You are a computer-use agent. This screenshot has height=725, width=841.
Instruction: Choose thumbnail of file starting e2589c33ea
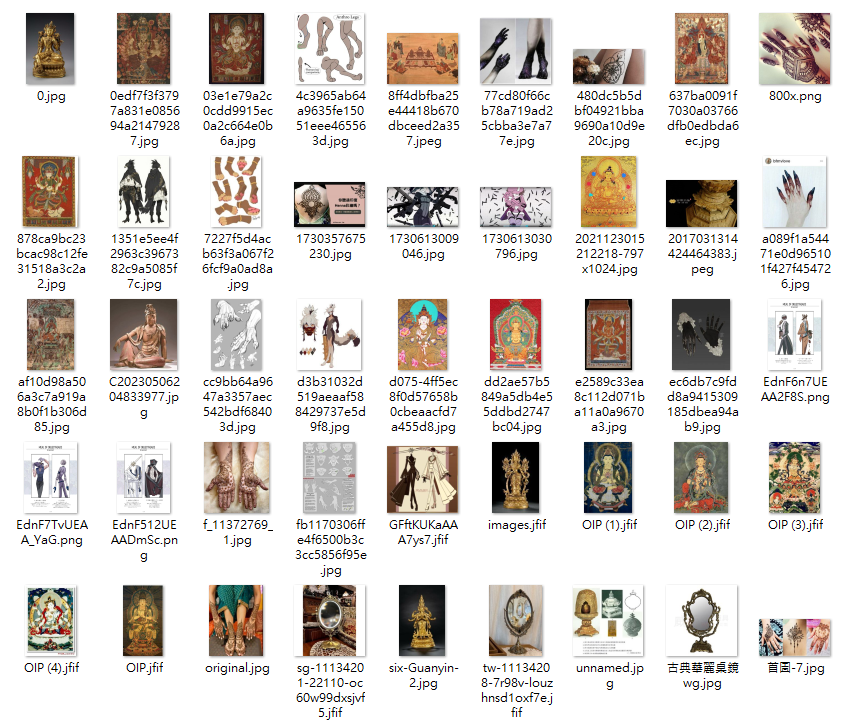pos(609,335)
